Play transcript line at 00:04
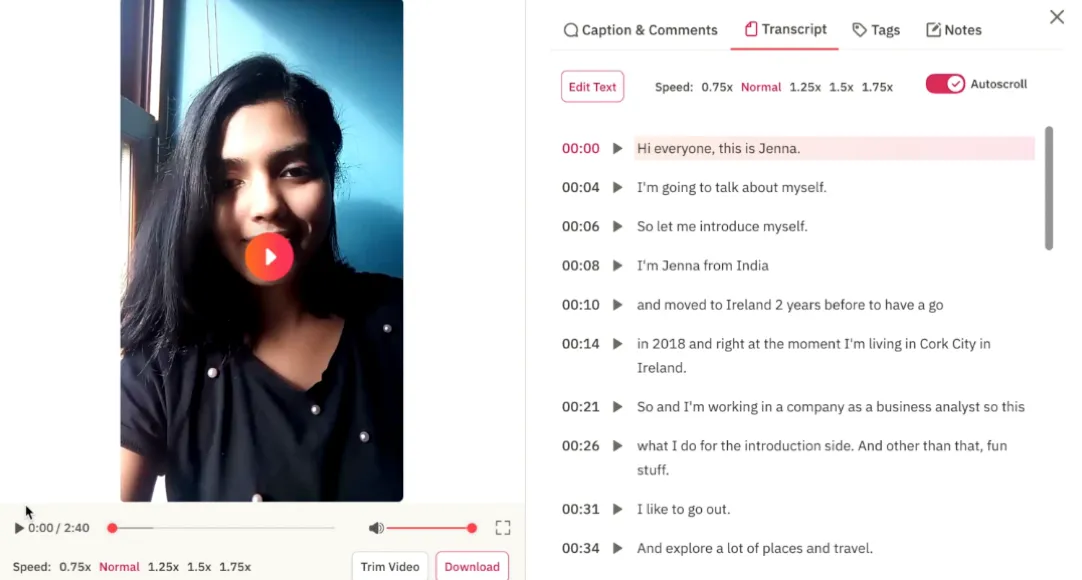The image size is (1082, 580). tap(618, 188)
